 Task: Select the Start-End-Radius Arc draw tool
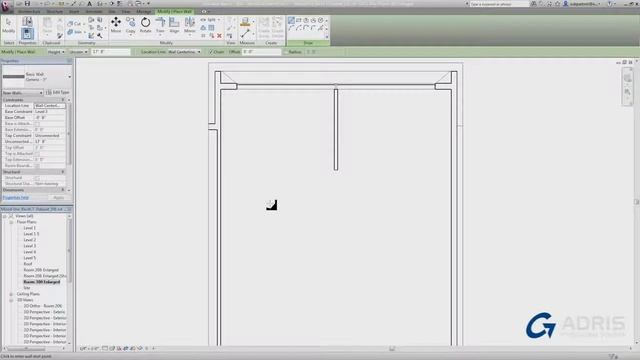coord(291,28)
